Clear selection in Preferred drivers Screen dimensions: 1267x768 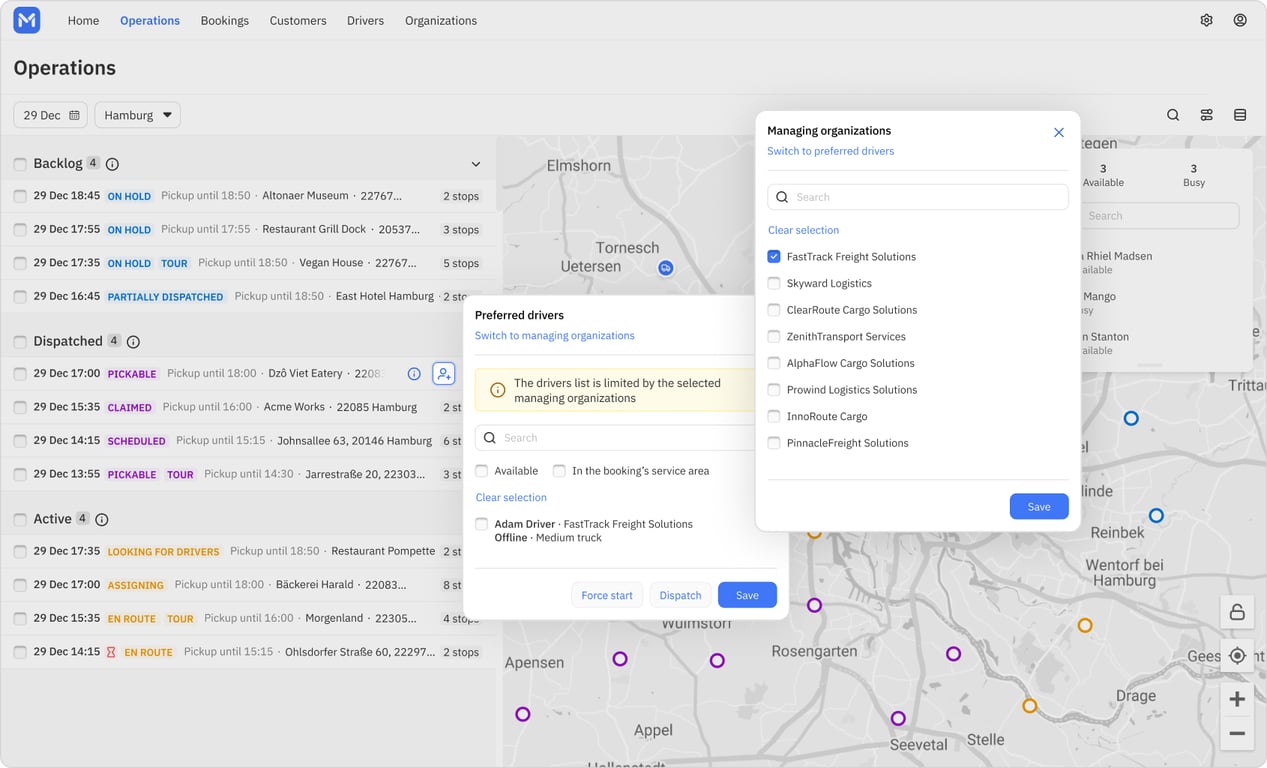click(511, 498)
